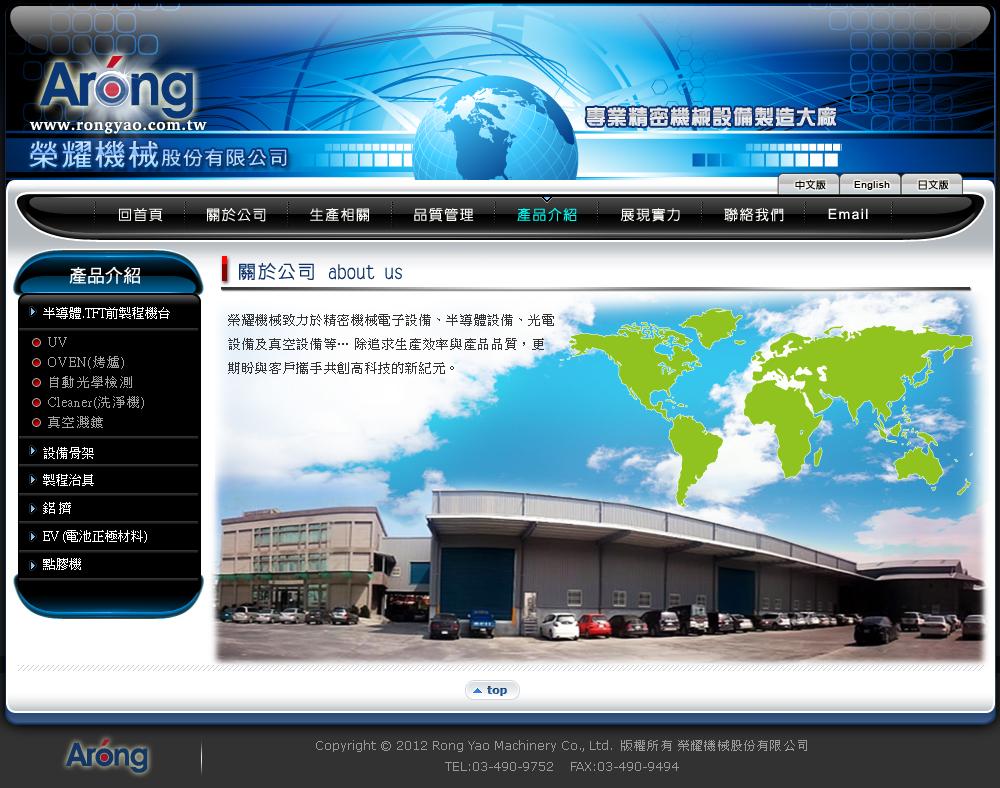Click the factory building photo banner
This screenshot has height=788, width=1000.
coord(599,478)
